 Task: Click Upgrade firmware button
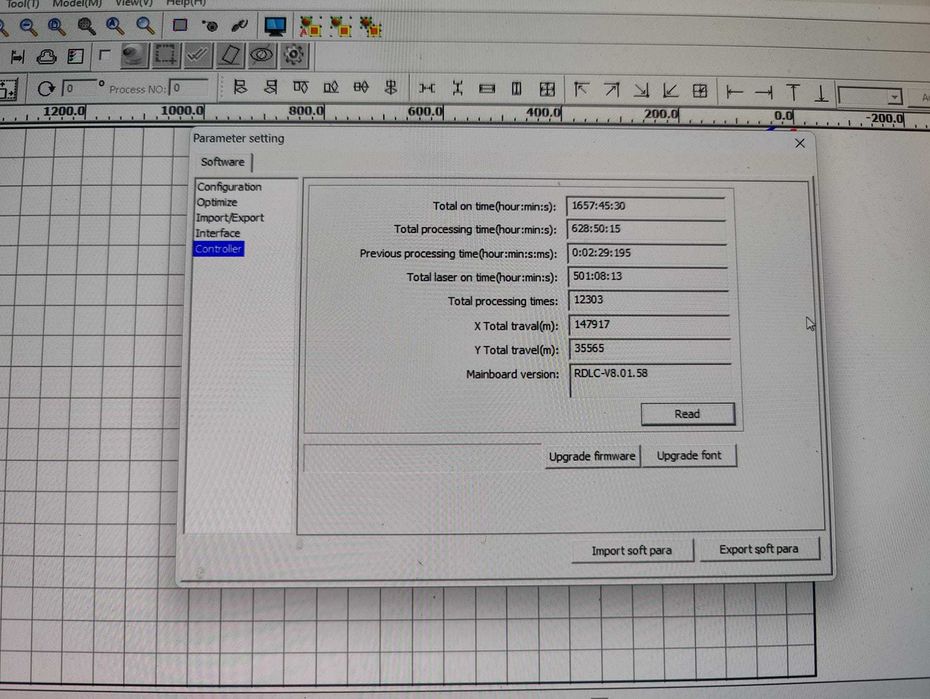point(592,457)
